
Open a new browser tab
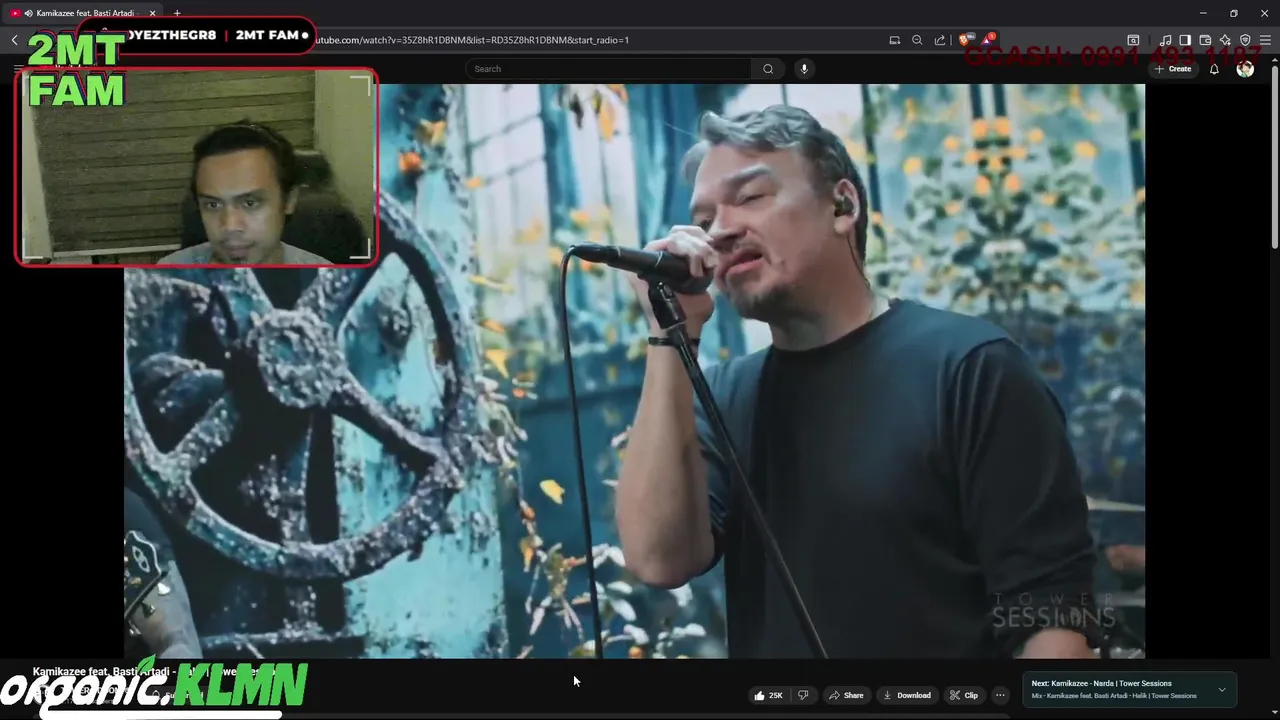(177, 13)
